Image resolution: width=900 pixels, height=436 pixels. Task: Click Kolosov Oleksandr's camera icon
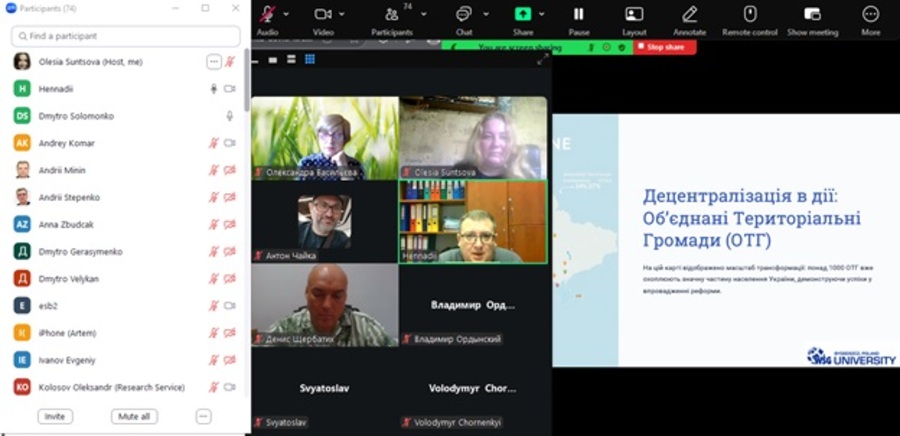point(230,387)
